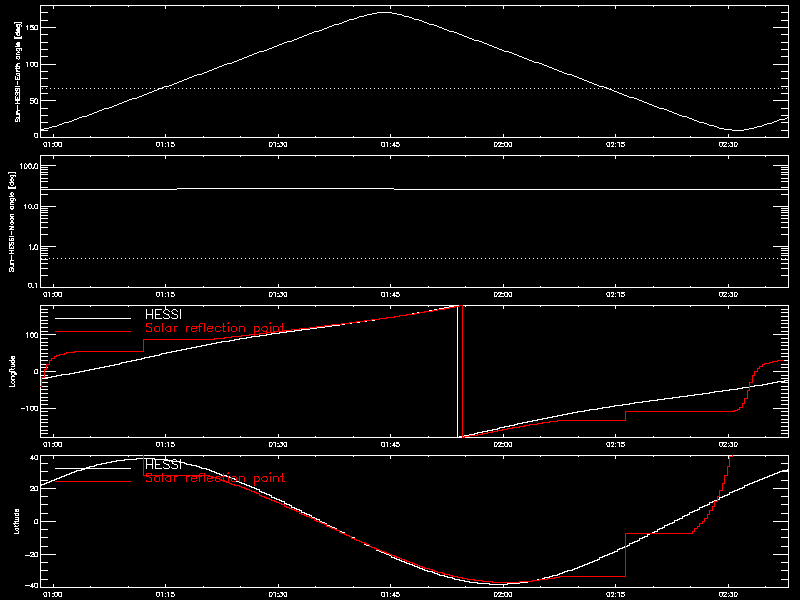Select 'Solar reflection point' legend in Longitude plot
The height and width of the screenshot is (600, 800).
coord(215,328)
